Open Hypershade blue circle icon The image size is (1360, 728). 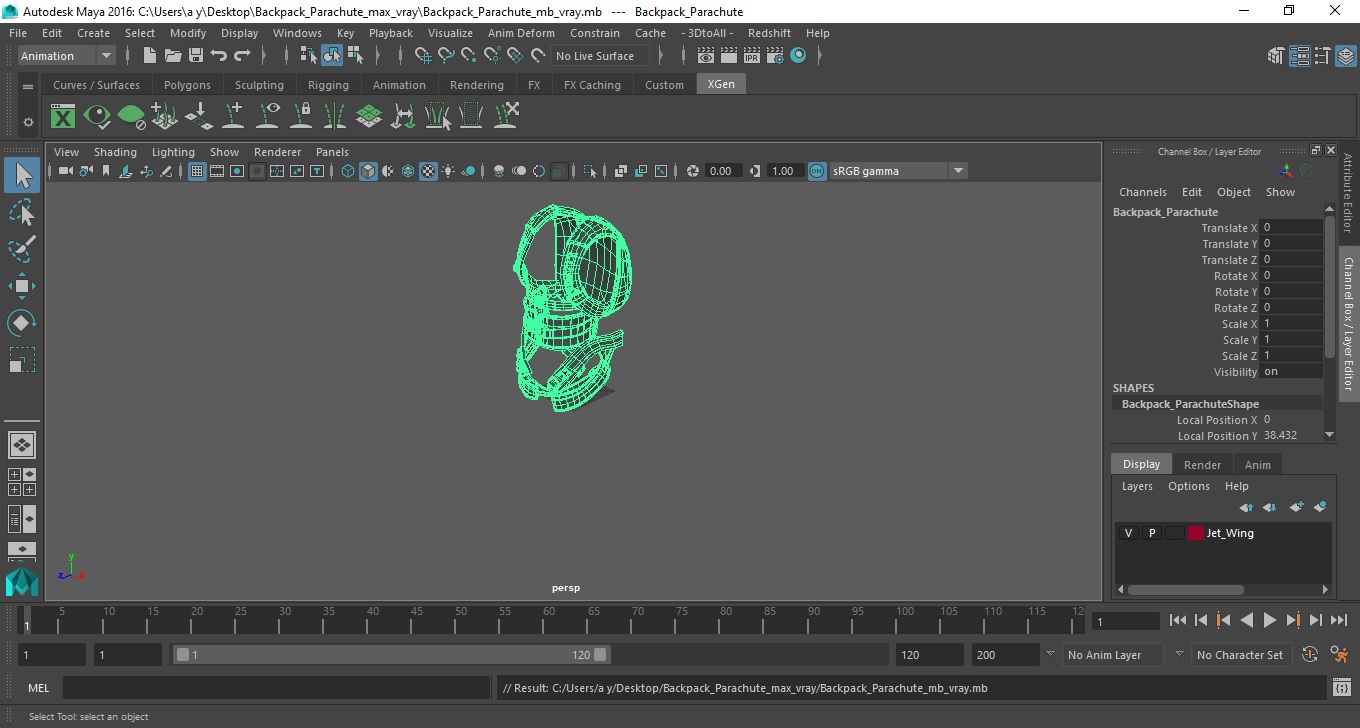click(x=798, y=56)
